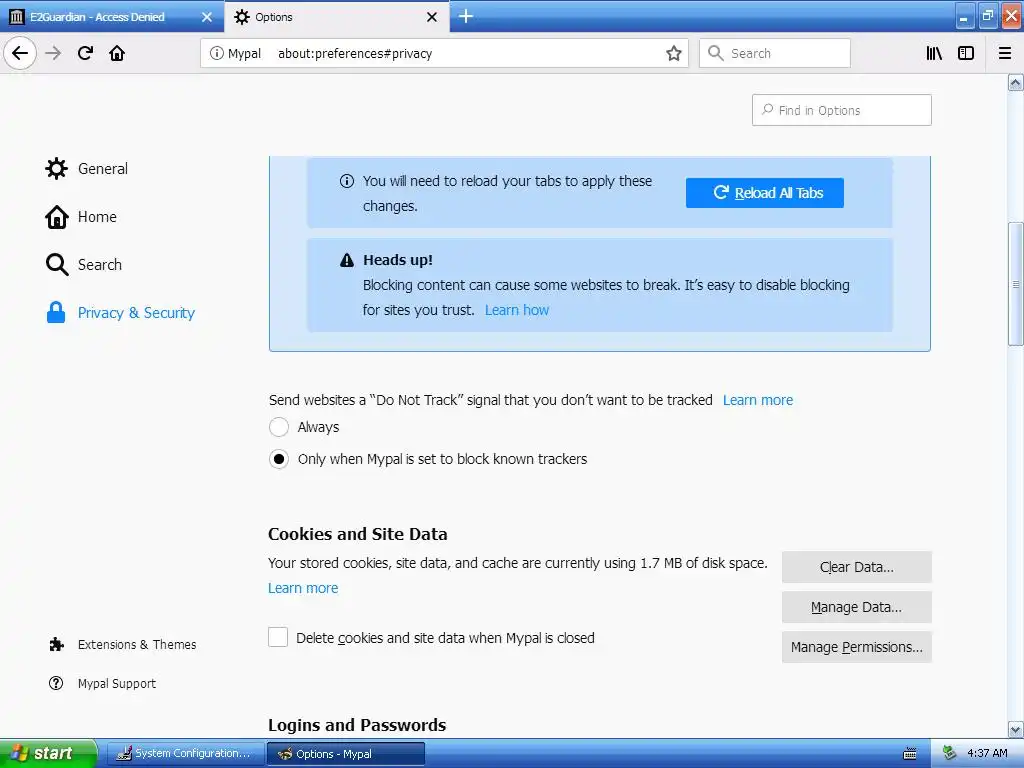Click the site info icon next to Mypal

[216, 53]
